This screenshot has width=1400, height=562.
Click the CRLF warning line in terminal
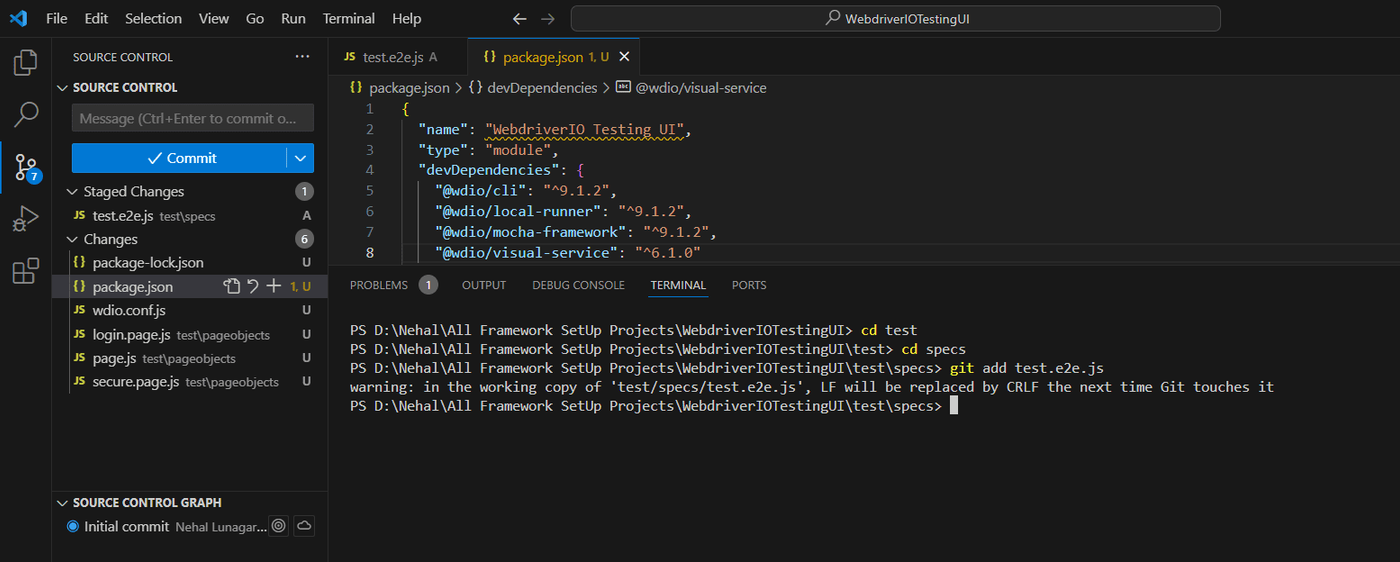click(x=812, y=387)
